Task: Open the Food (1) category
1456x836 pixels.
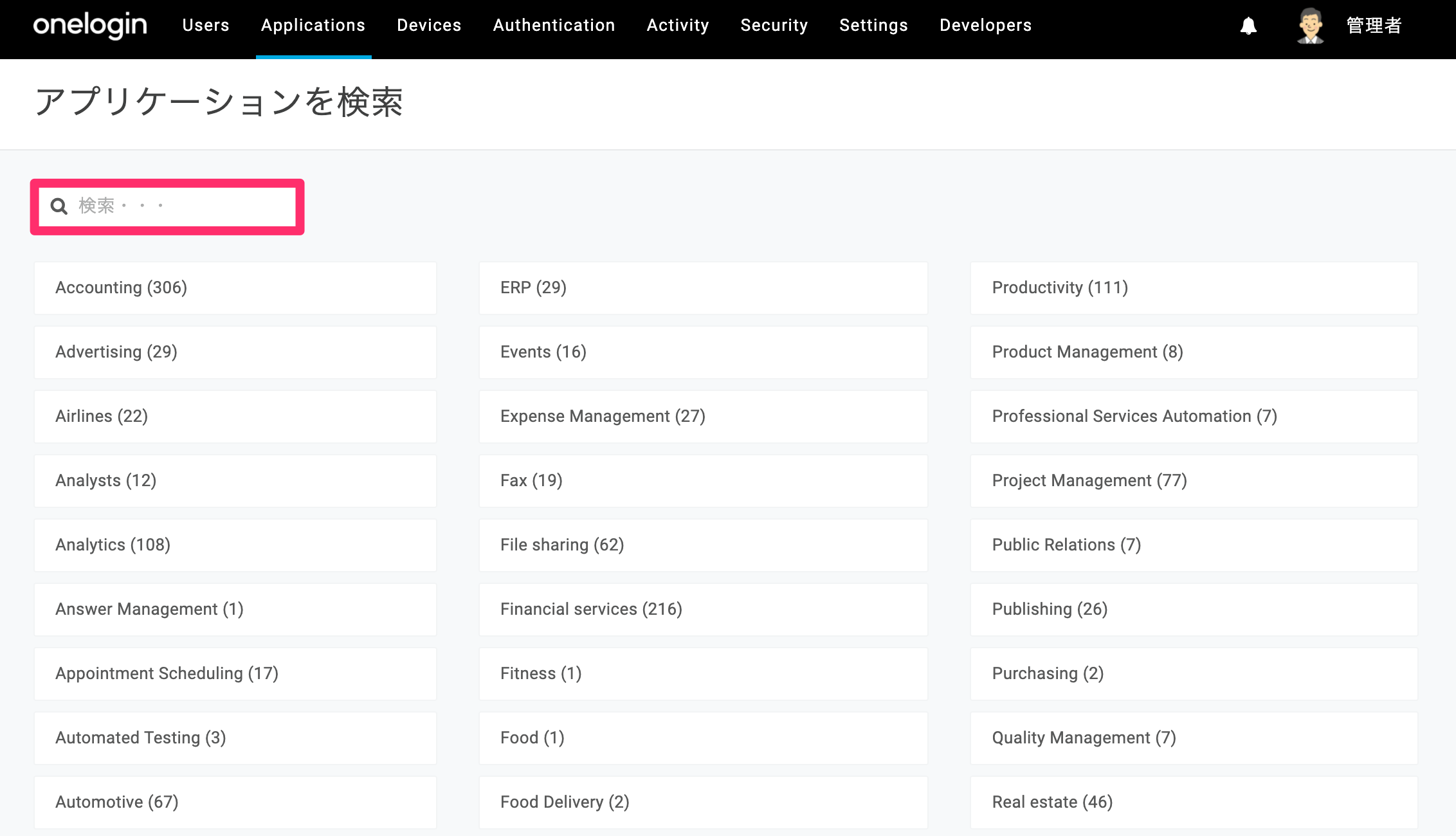Action: (x=704, y=738)
